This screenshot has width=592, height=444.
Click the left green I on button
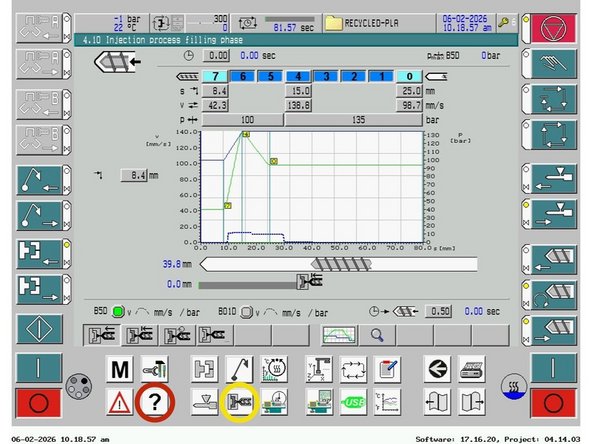point(39,368)
